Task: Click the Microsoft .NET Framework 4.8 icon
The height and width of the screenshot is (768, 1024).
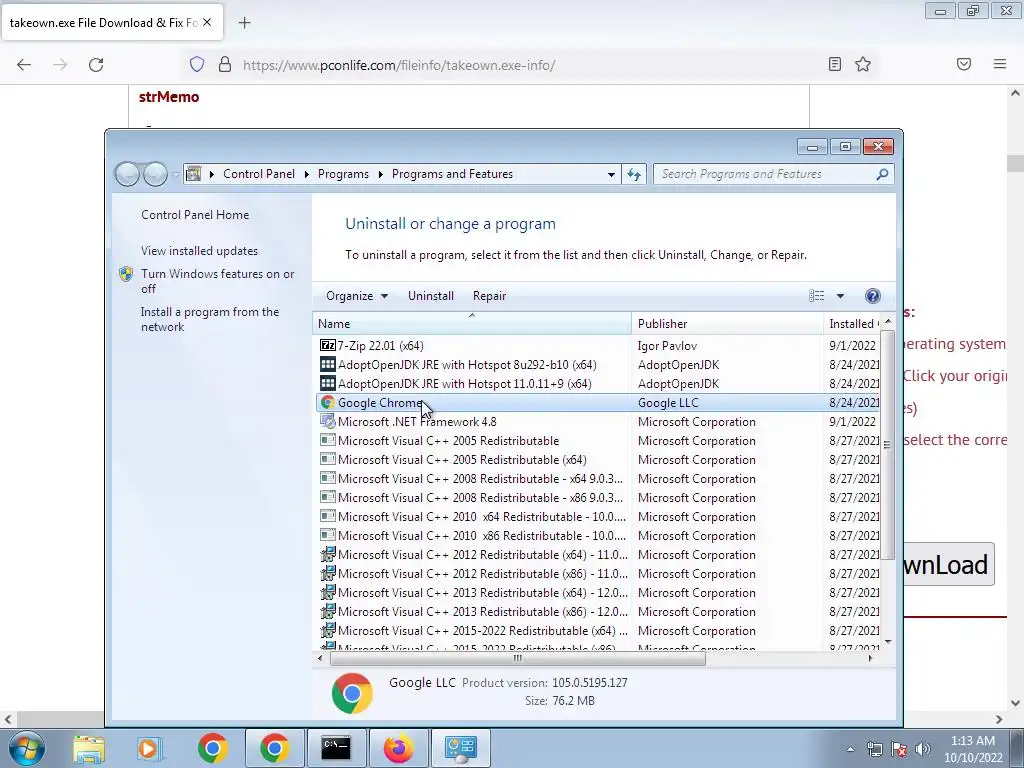Action: (x=328, y=421)
